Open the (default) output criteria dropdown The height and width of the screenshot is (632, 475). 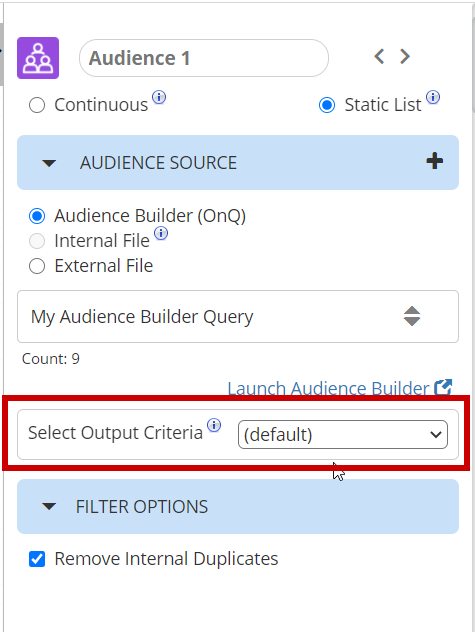(343, 434)
